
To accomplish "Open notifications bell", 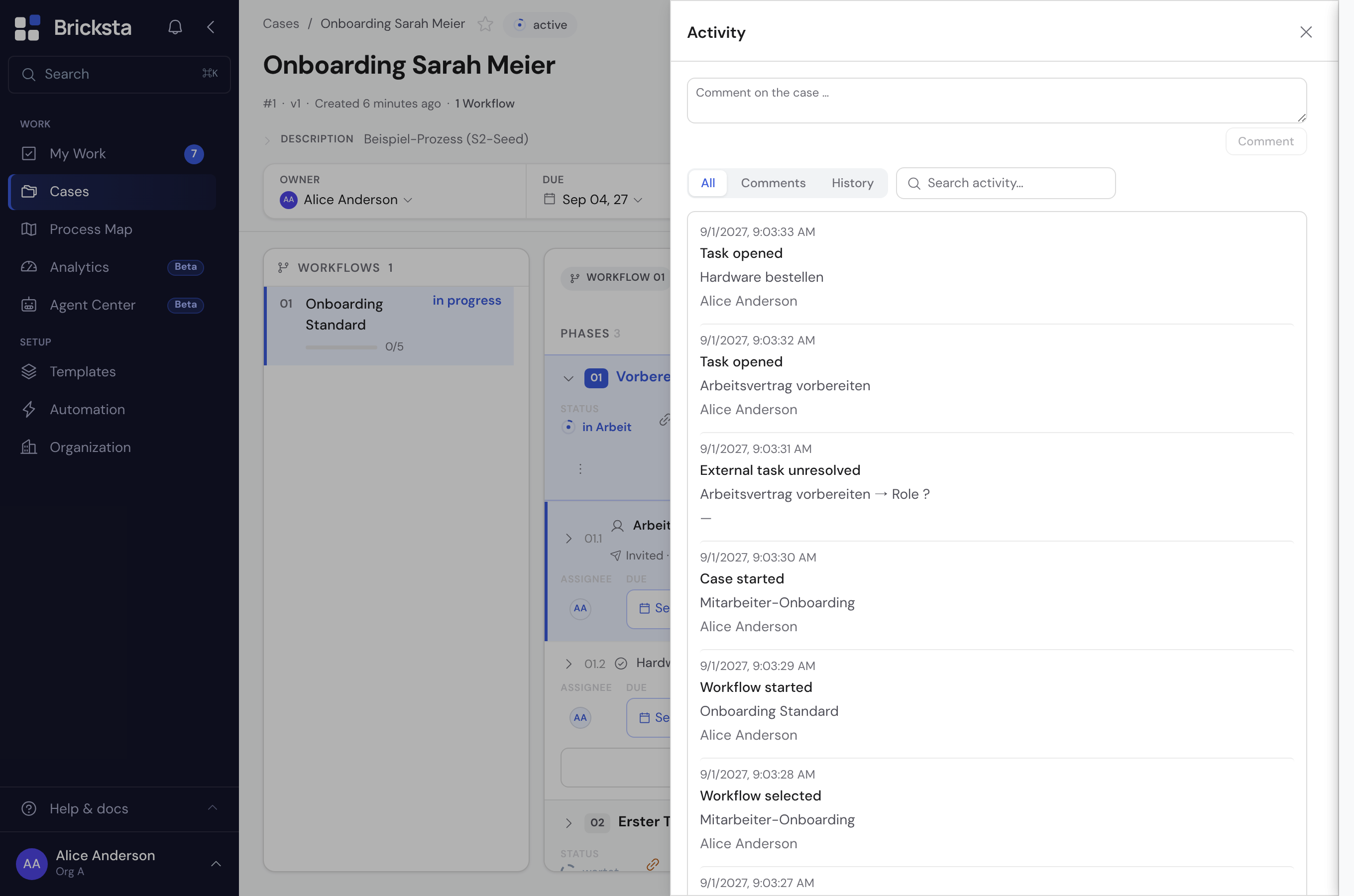I will pos(175,27).
